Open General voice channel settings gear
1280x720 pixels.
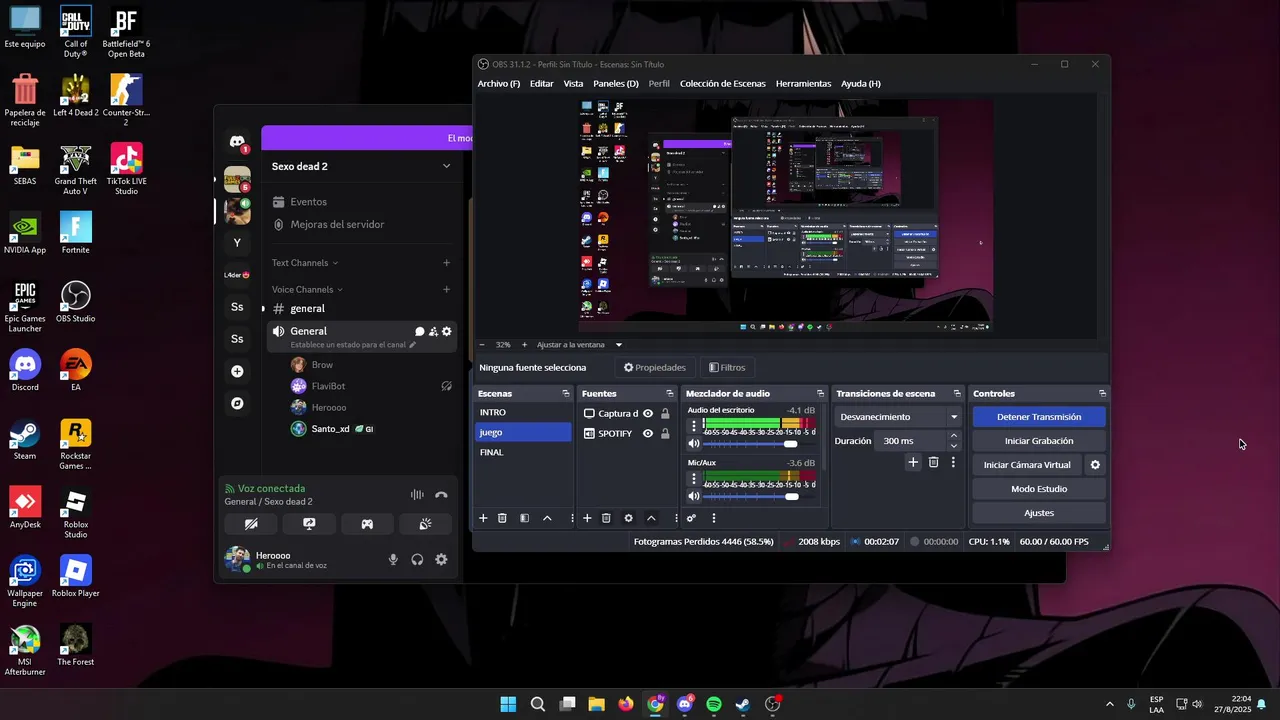447,331
